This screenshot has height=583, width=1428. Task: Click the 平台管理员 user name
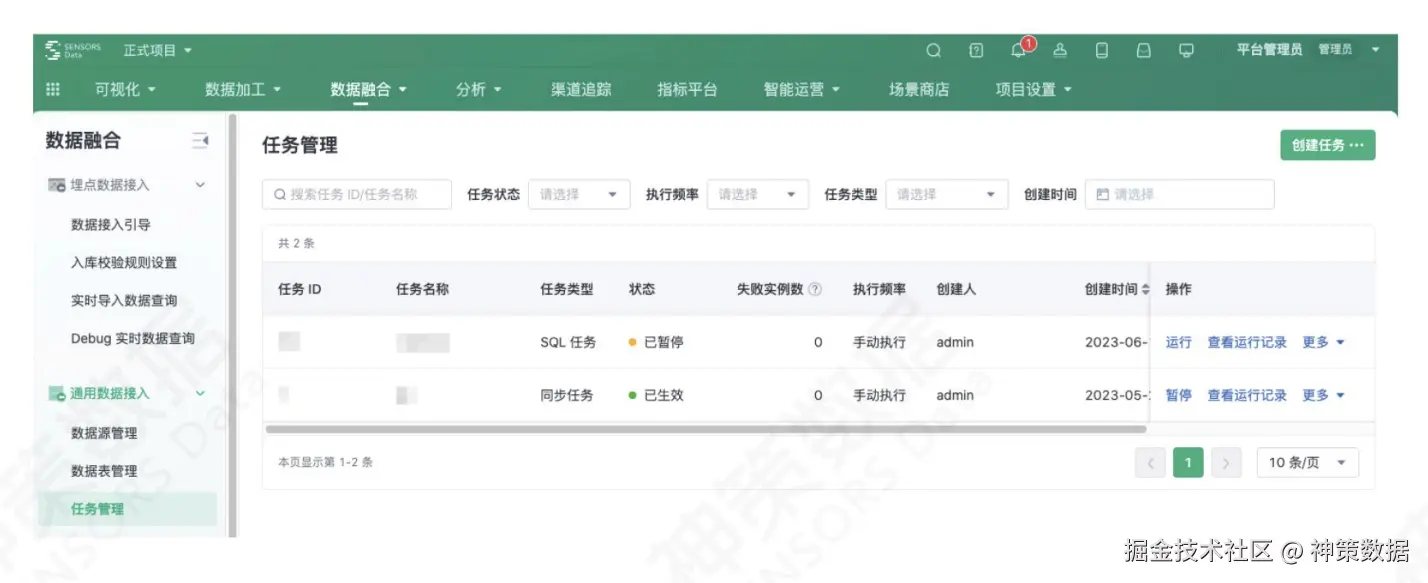1269,49
